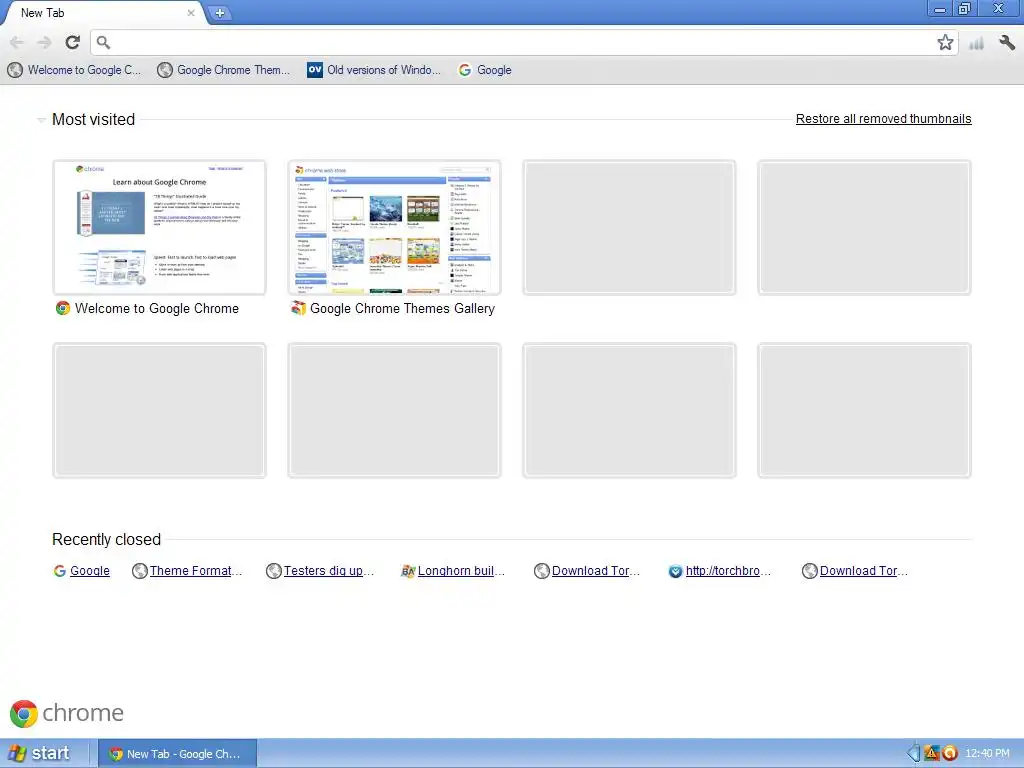Screen dimensions: 1024x768
Task: Reopen 'http://torchbro...' recently closed link
Action: click(728, 571)
